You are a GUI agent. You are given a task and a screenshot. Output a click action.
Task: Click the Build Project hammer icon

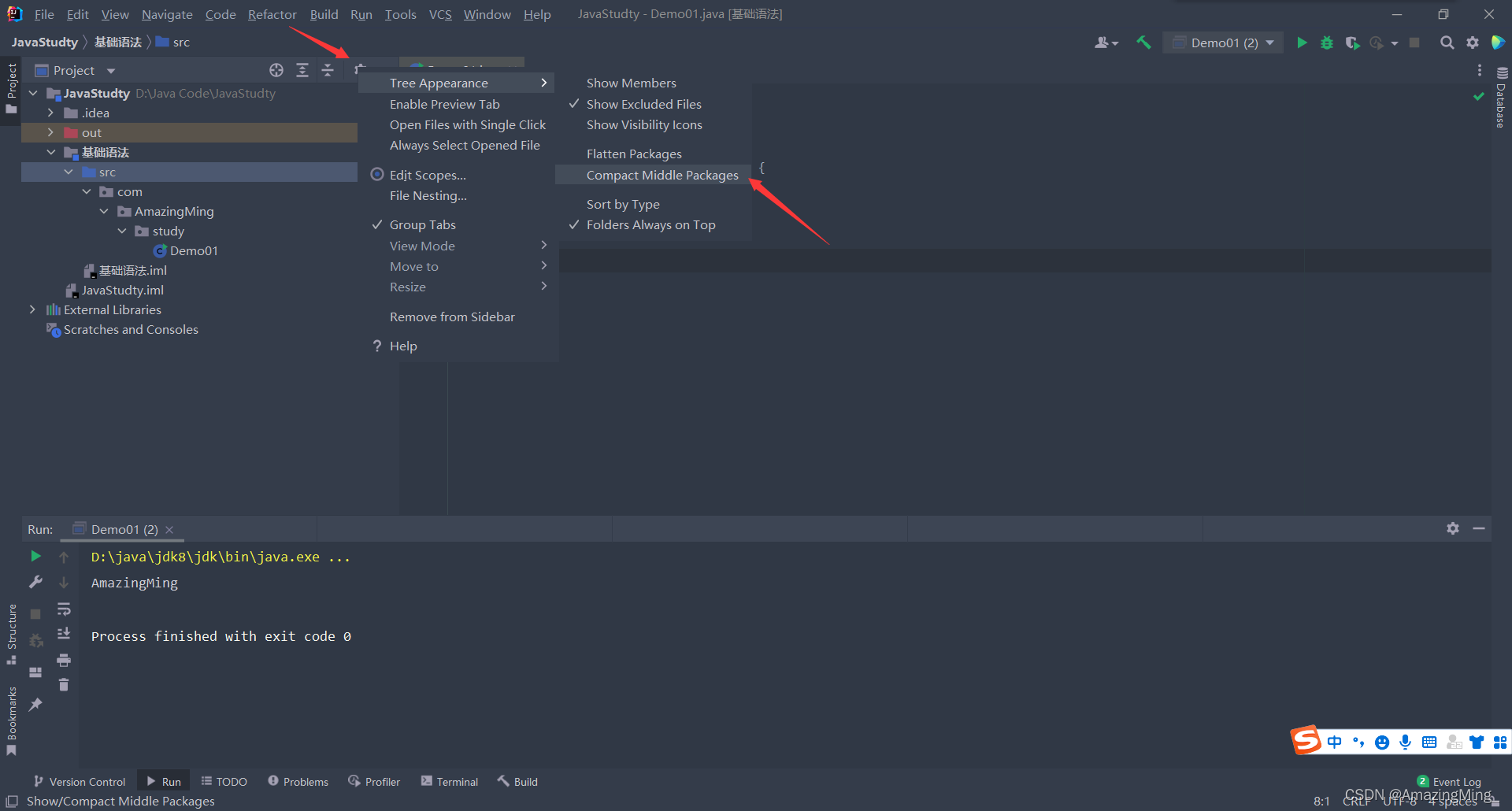coord(1143,43)
